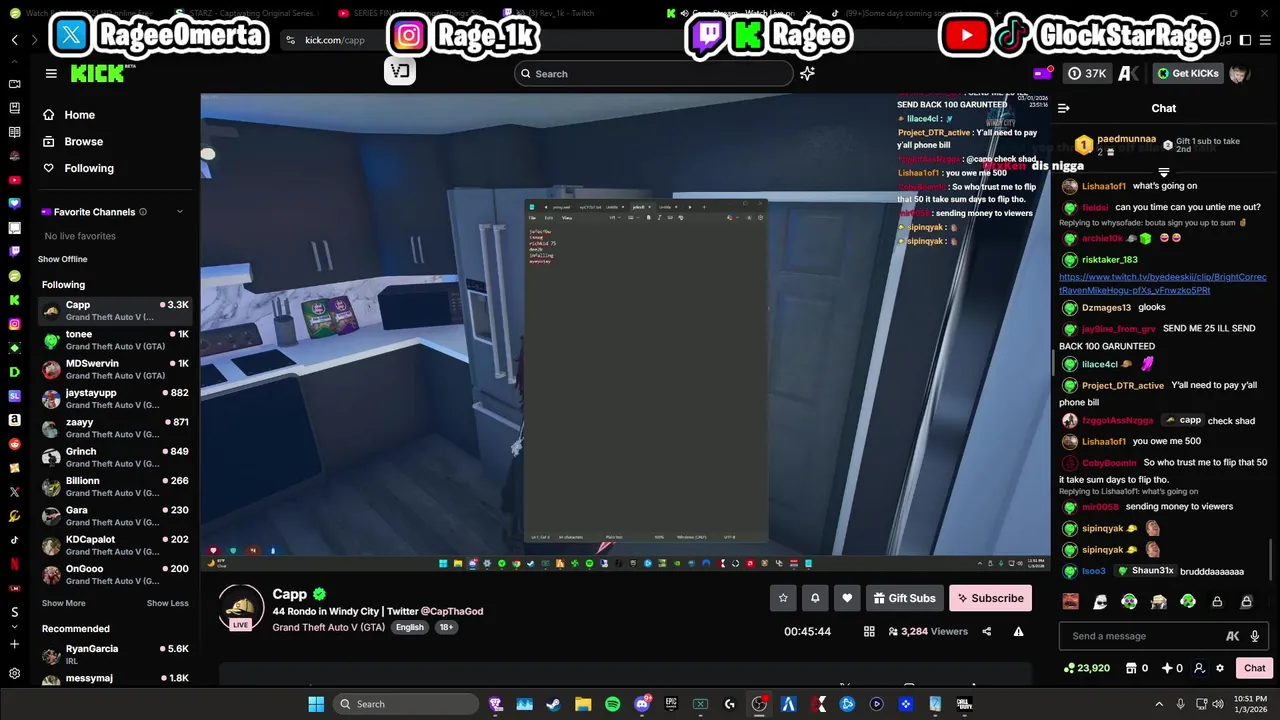Open Browse in Kick's sidebar

[84, 142]
